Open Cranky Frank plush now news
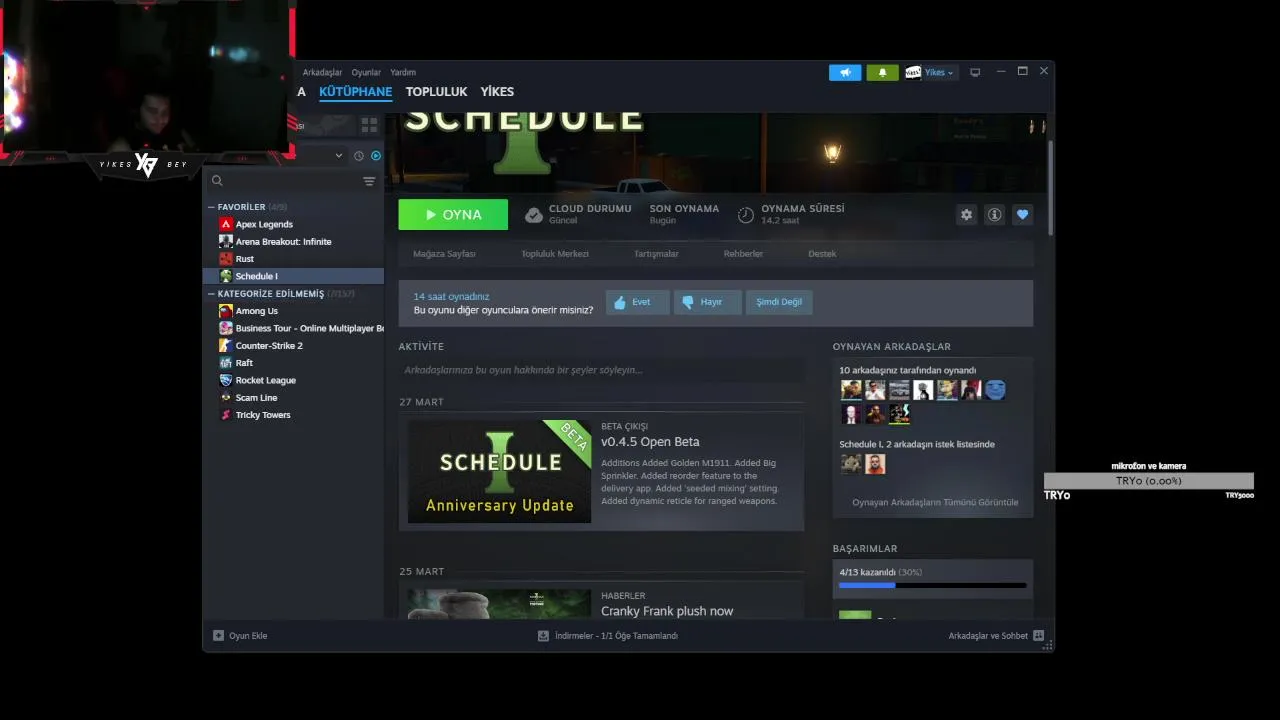Screen dimensions: 1280x720 (x=667, y=611)
